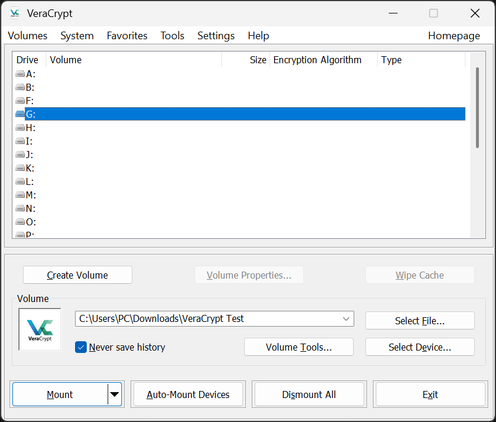Click Select File button

(x=420, y=321)
